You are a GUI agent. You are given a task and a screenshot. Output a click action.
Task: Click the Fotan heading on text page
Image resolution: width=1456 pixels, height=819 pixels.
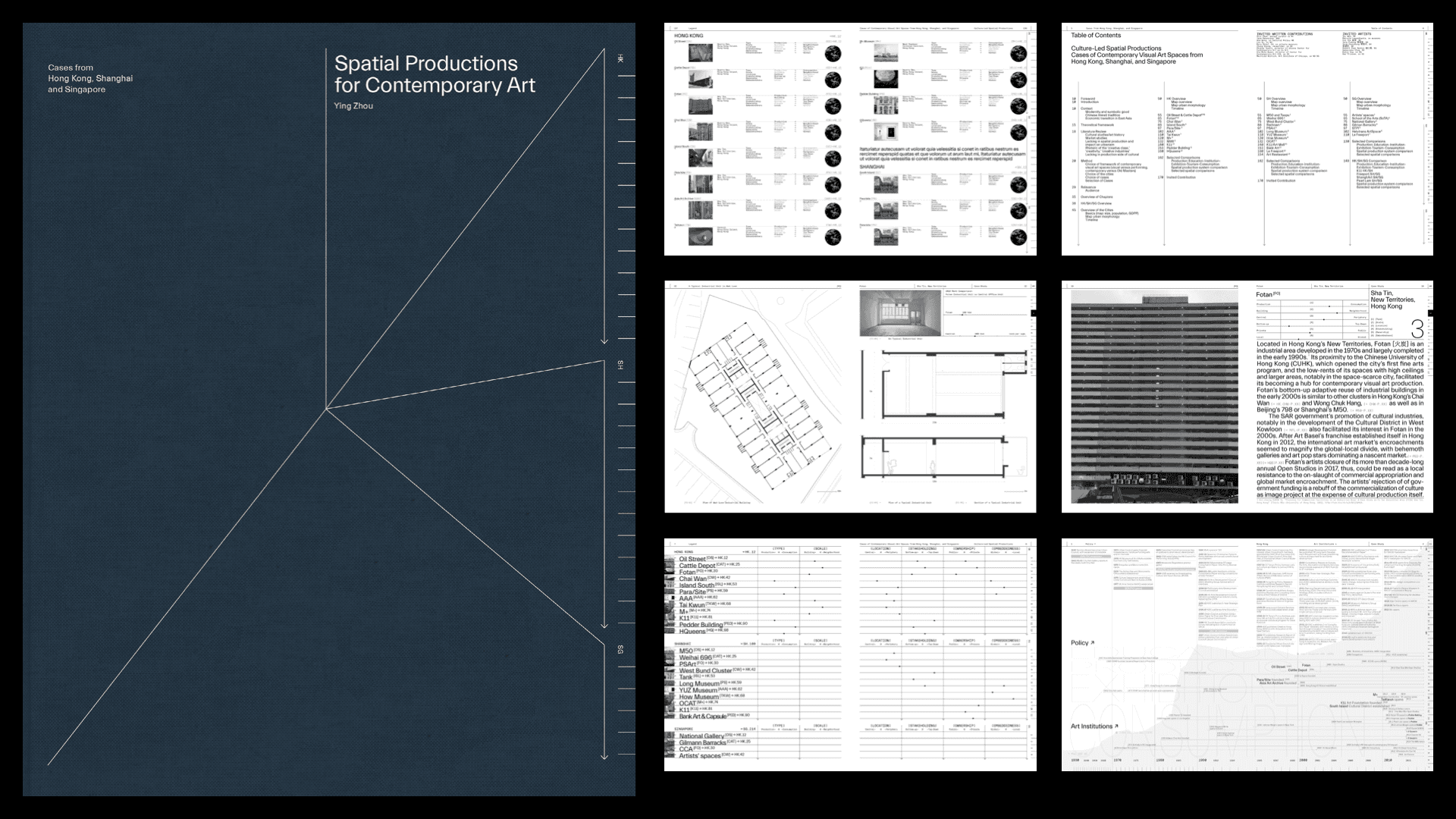(1264, 294)
